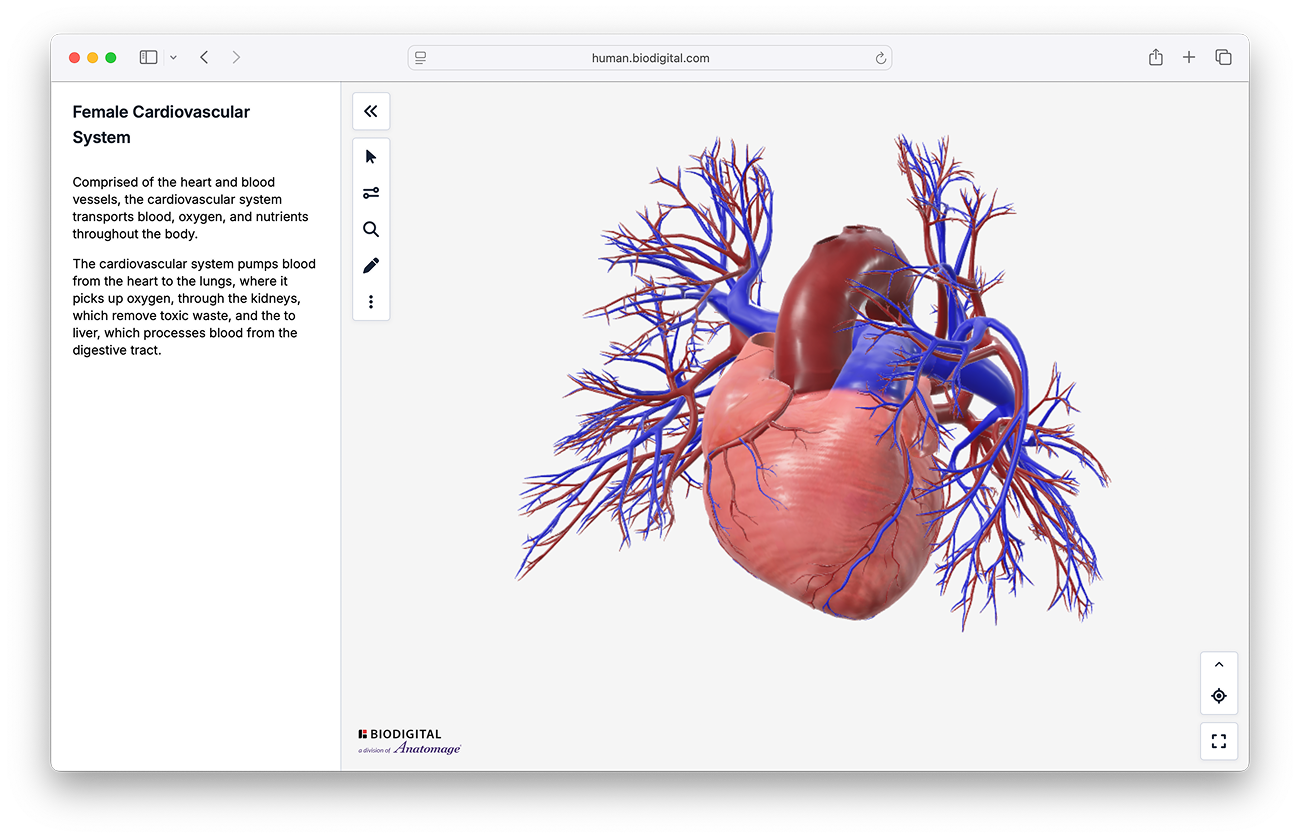This screenshot has width=1300, height=838.
Task: Click the BioDigital logo
Action: pyautogui.click(x=409, y=741)
